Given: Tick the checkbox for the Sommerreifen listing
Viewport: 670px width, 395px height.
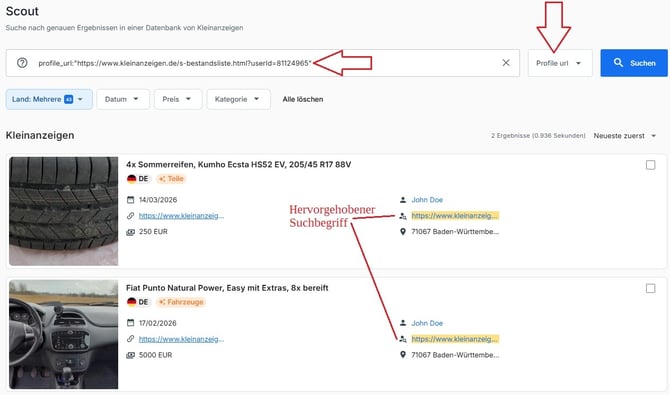Looking at the screenshot, I should (650, 165).
